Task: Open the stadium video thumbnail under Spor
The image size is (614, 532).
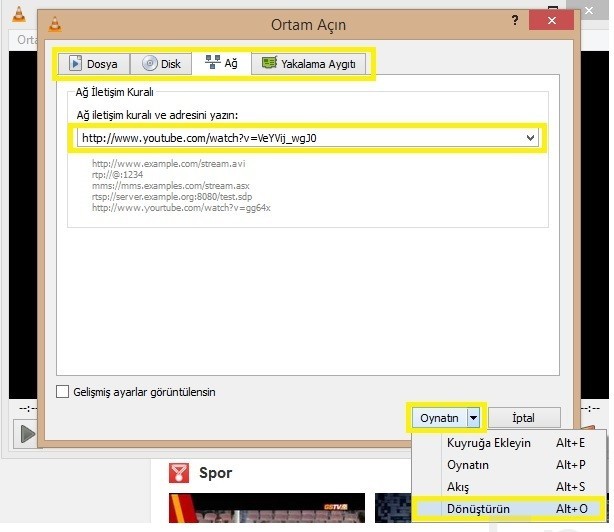Action: (x=267, y=508)
